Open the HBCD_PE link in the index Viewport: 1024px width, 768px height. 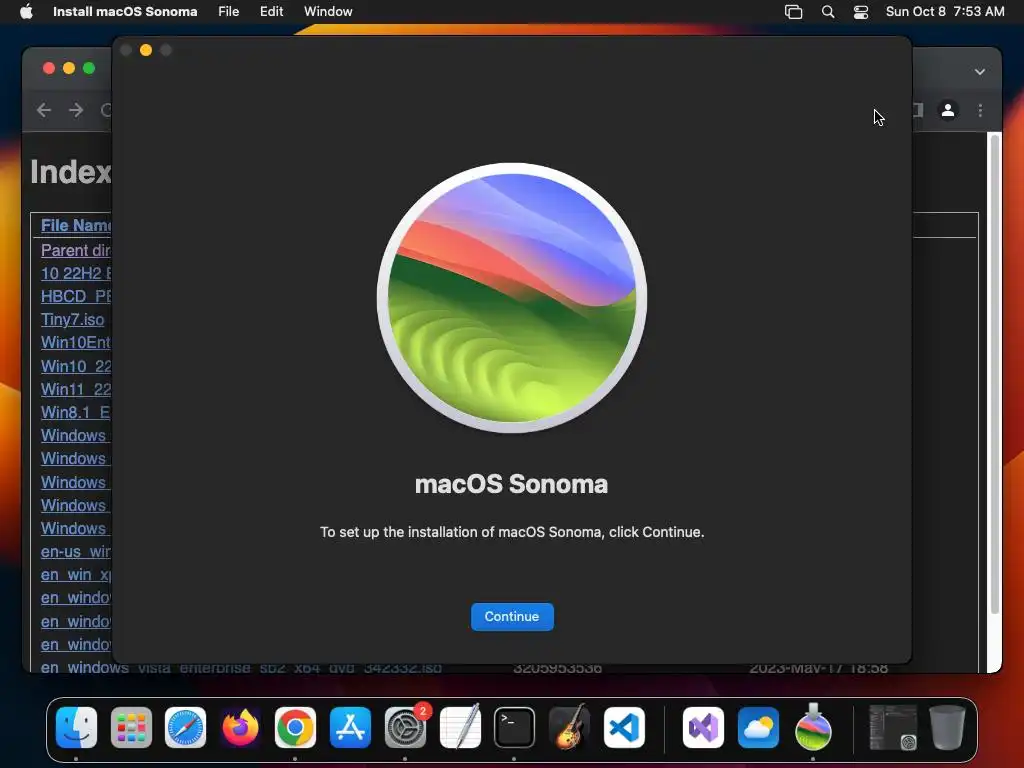click(76, 296)
